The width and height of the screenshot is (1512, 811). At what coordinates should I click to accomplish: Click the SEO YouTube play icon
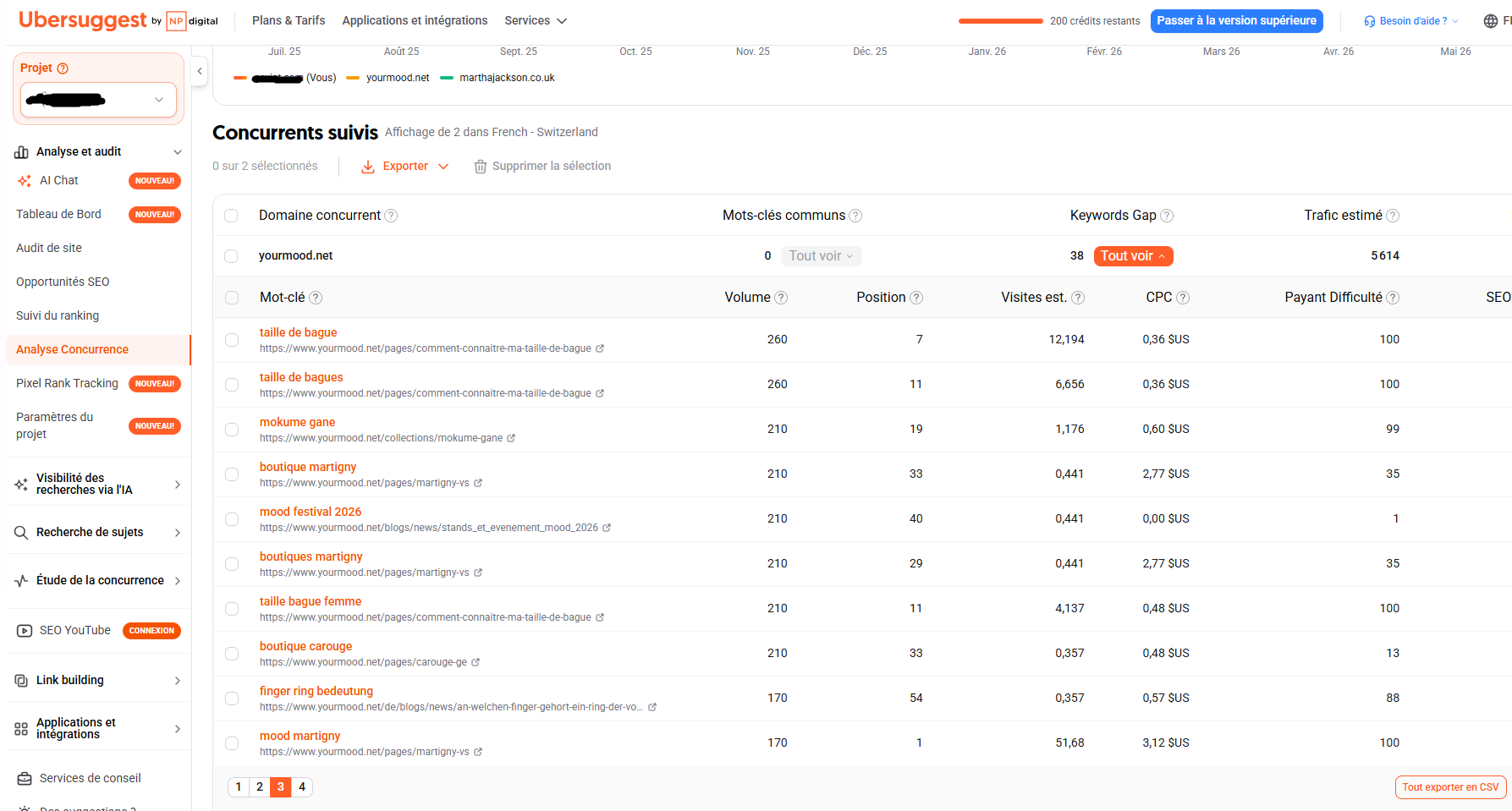pos(25,631)
